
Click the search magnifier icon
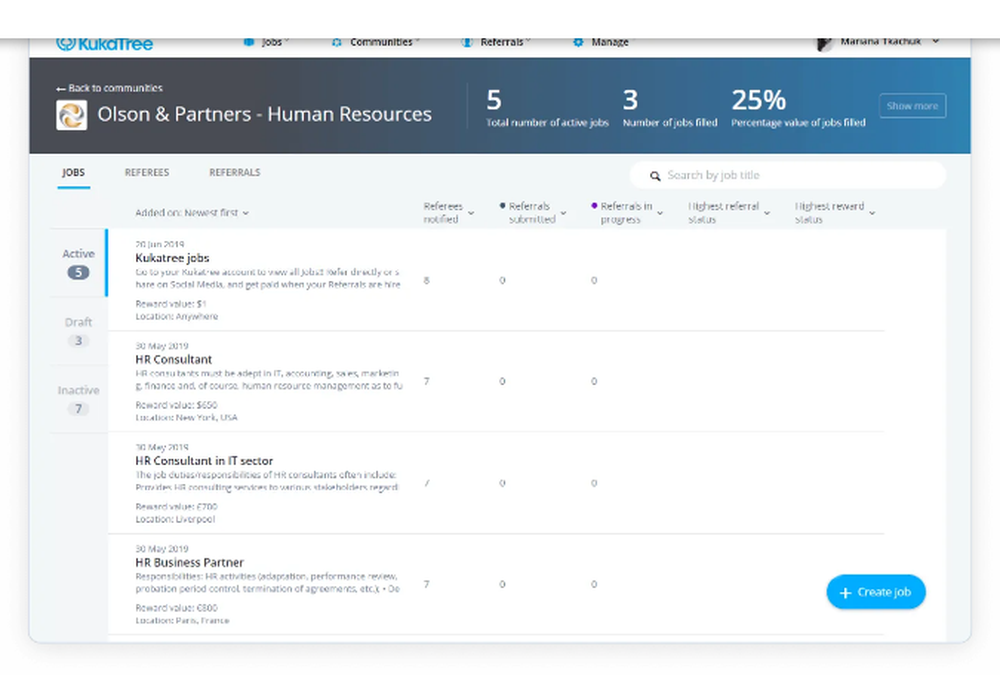(x=656, y=176)
